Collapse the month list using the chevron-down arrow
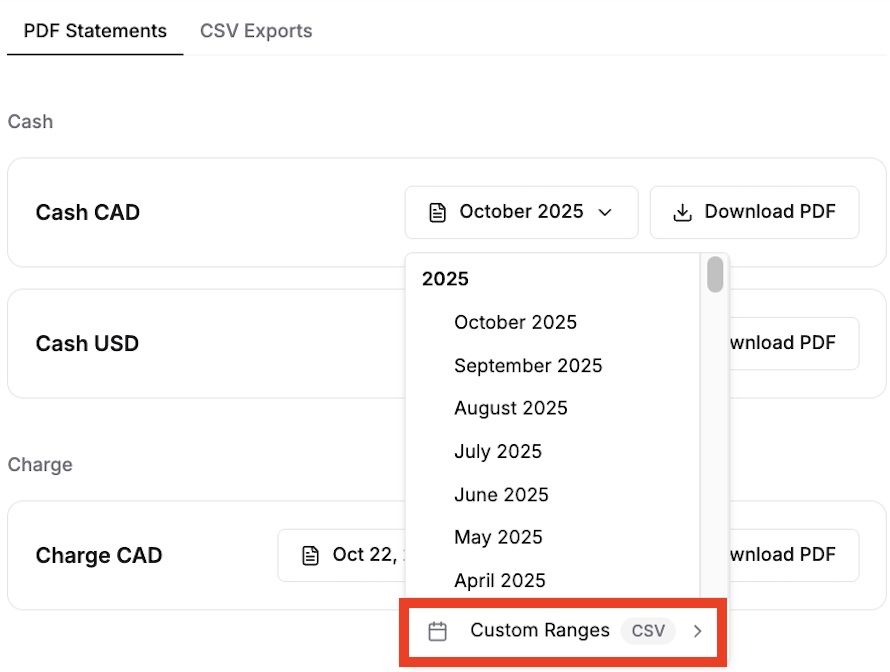 click(x=605, y=212)
